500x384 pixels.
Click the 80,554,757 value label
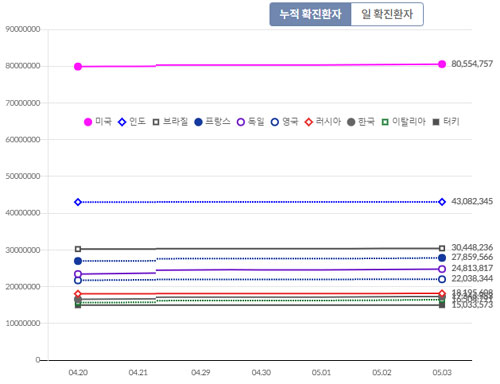[472, 64]
